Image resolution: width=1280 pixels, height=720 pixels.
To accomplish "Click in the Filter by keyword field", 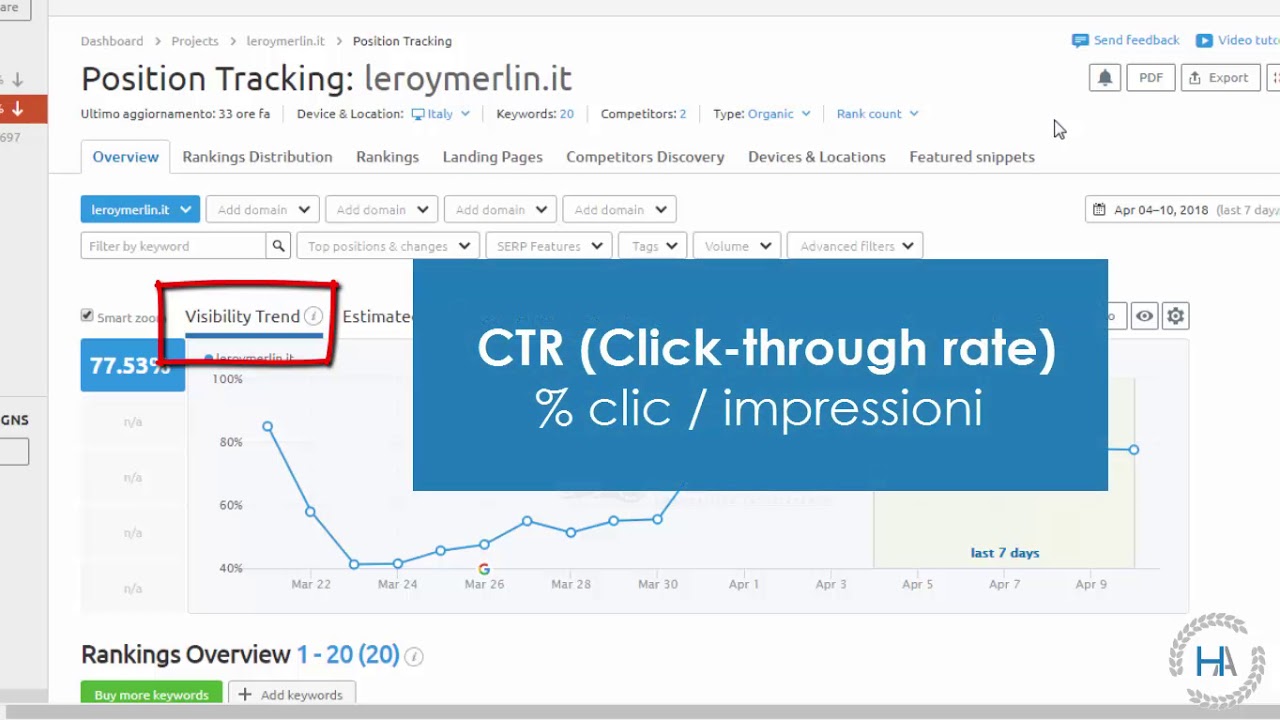I will pos(173,246).
